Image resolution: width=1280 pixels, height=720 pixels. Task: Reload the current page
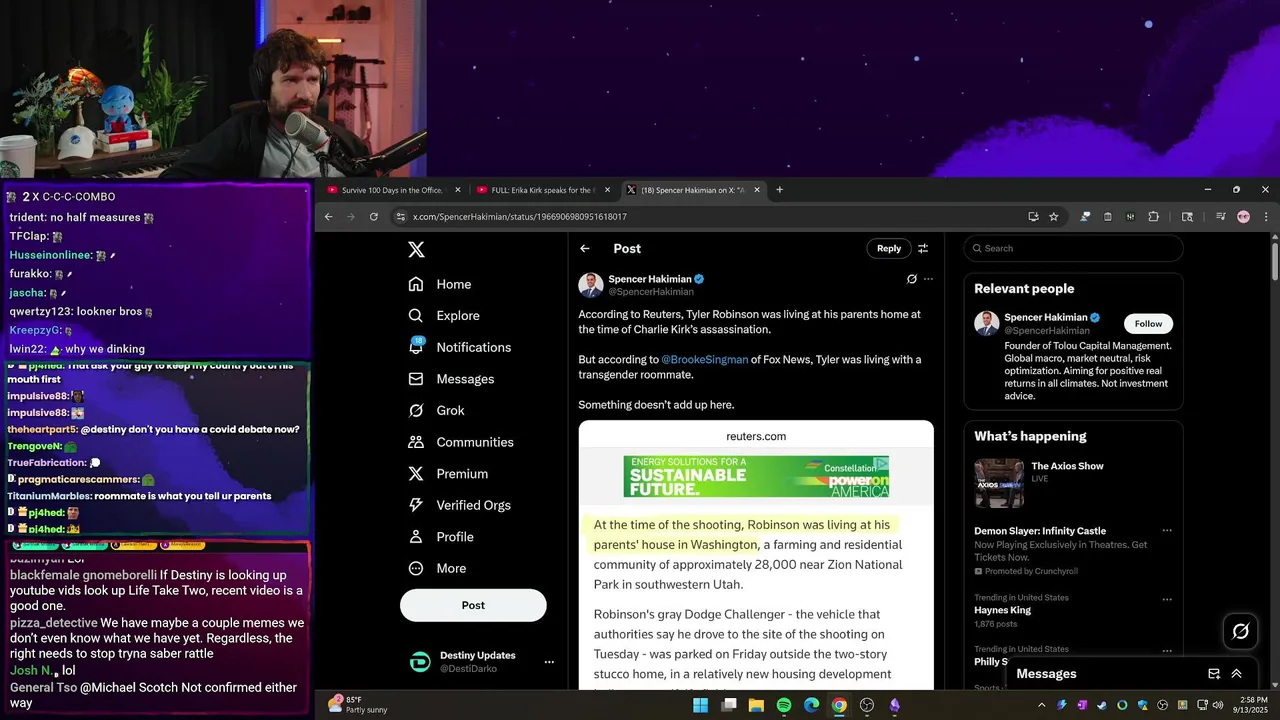[x=374, y=217]
